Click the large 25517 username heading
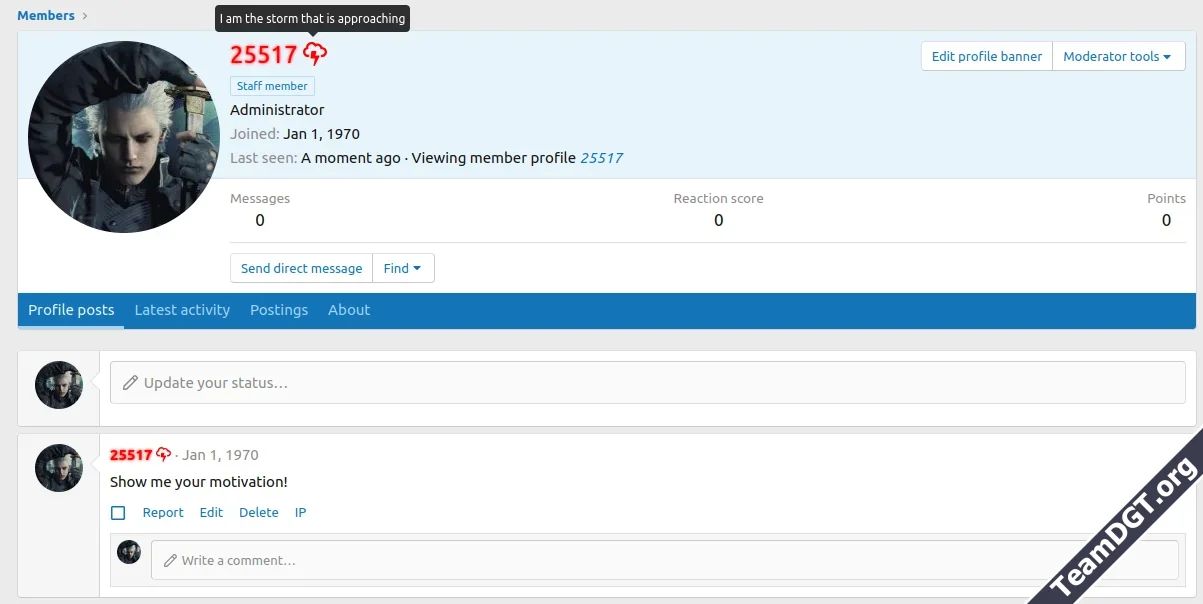 (x=264, y=54)
